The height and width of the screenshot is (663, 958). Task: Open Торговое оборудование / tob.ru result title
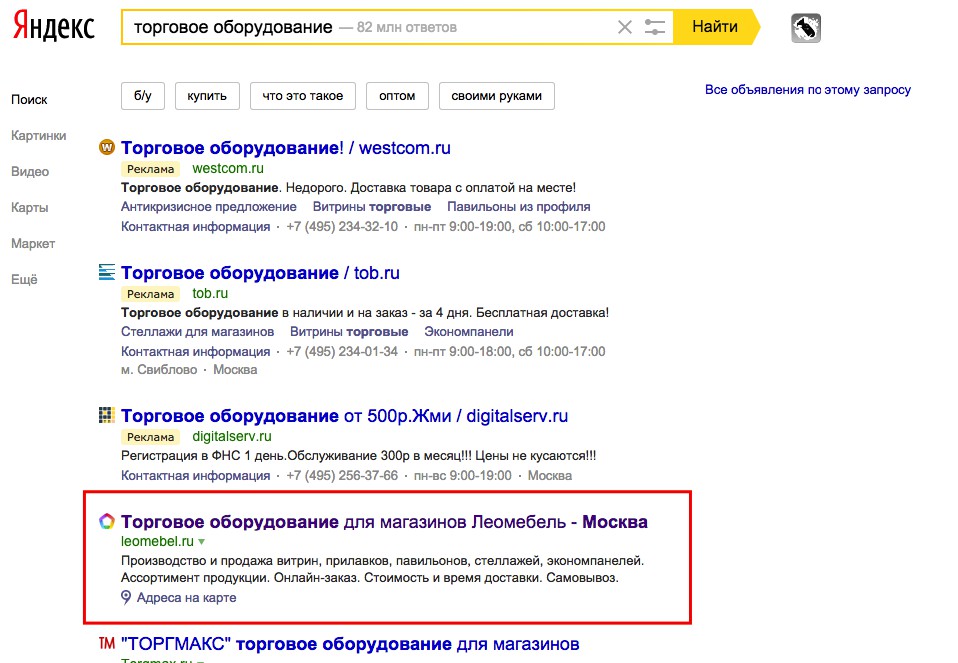(260, 273)
